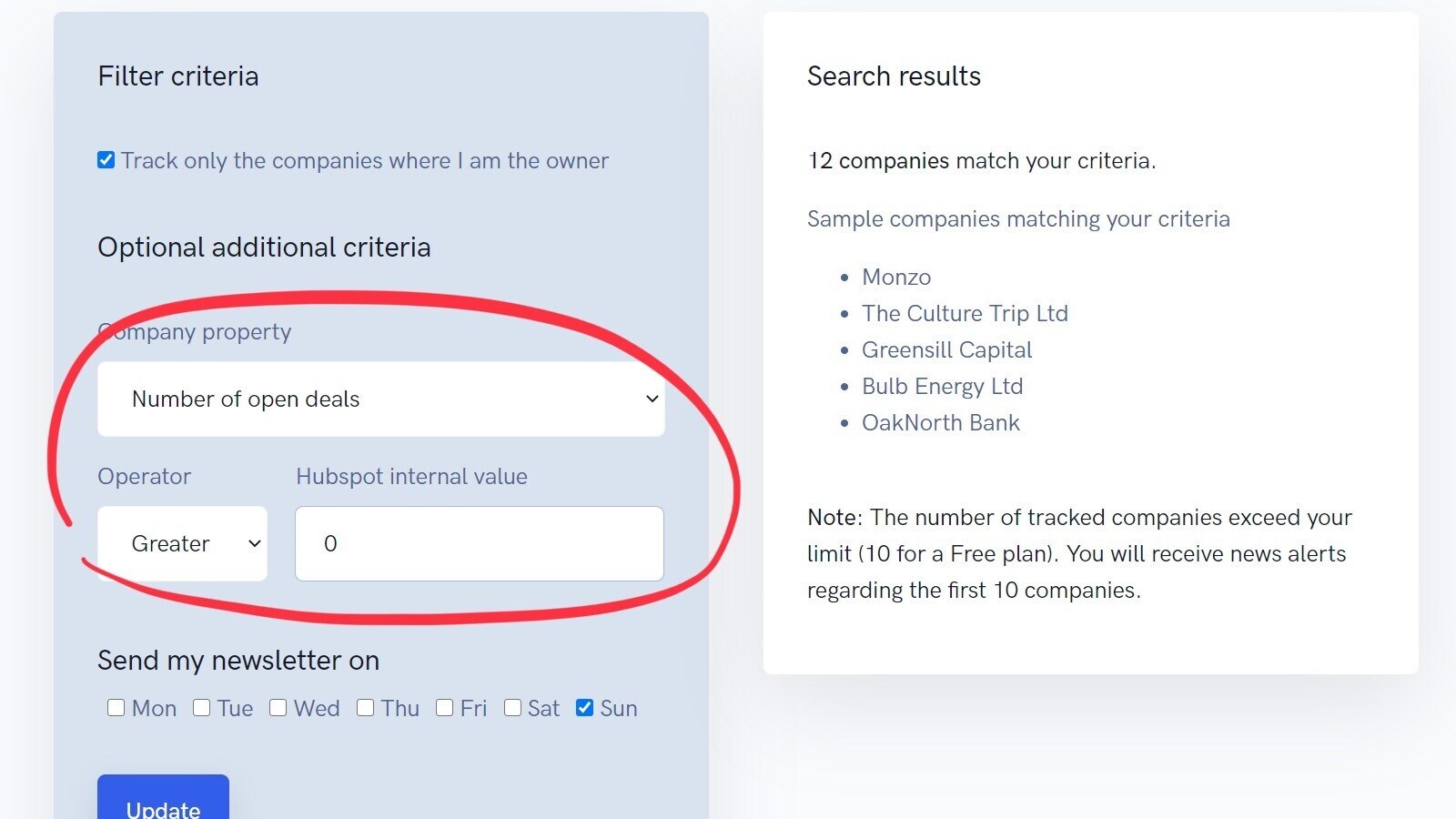Screen dimensions: 1456x819
Task: Click the Bulb Energy Ltd entry
Action: click(942, 386)
